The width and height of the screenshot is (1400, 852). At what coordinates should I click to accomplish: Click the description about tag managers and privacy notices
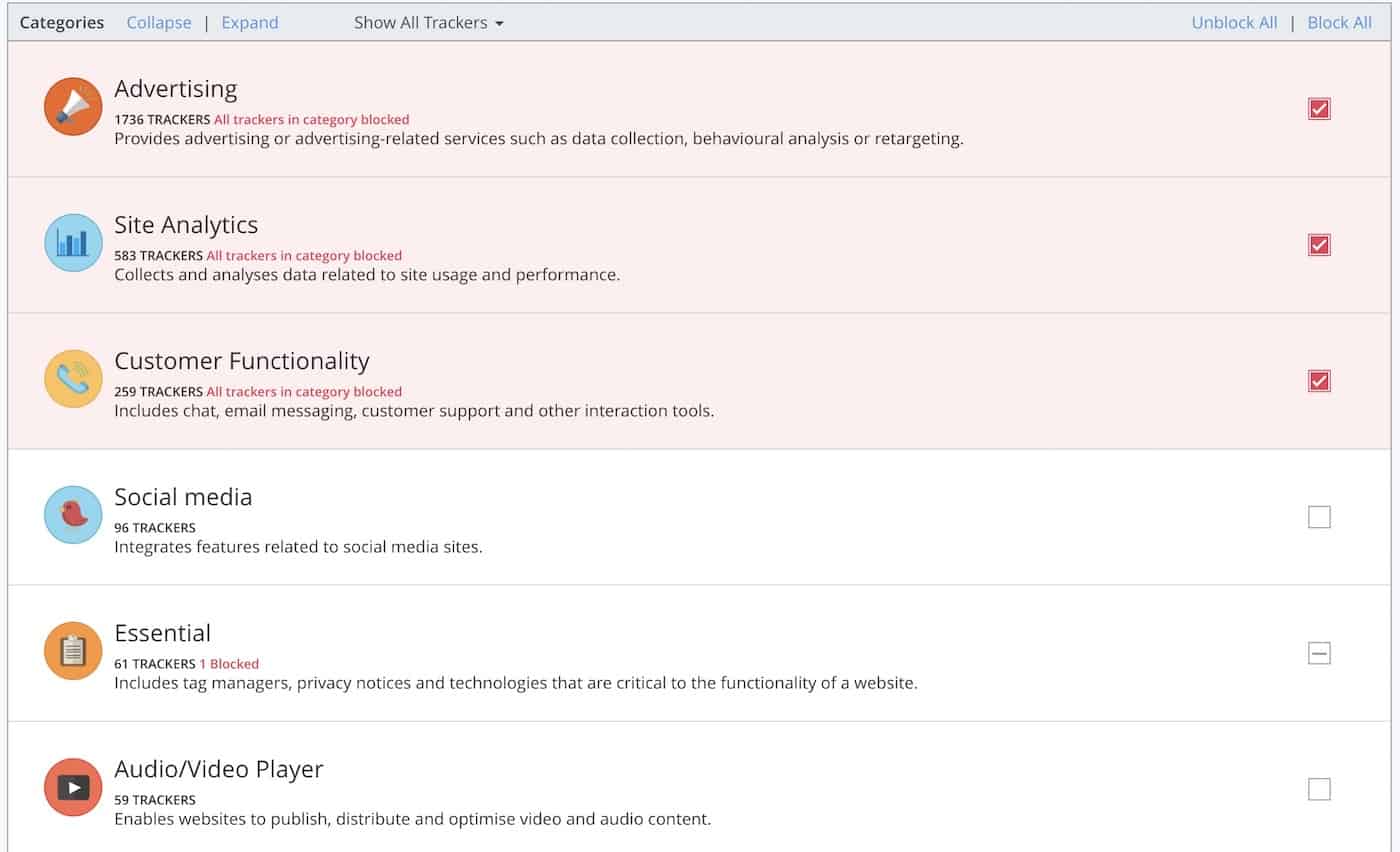tap(516, 683)
